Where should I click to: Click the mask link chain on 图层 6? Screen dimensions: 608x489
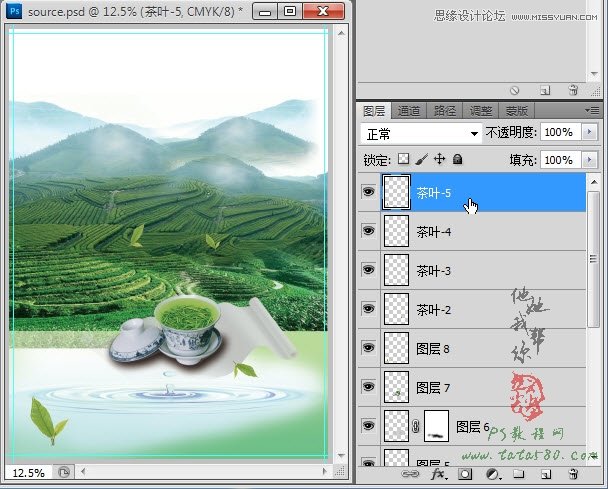tap(416, 426)
